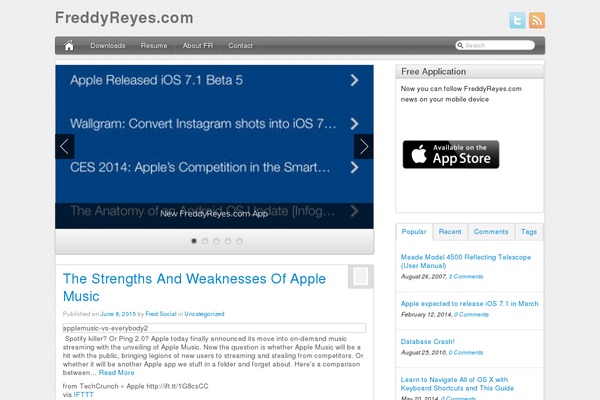The height and width of the screenshot is (400, 600).
Task: Click the CES 2014 Apple's Competition headline
Action: click(200, 167)
